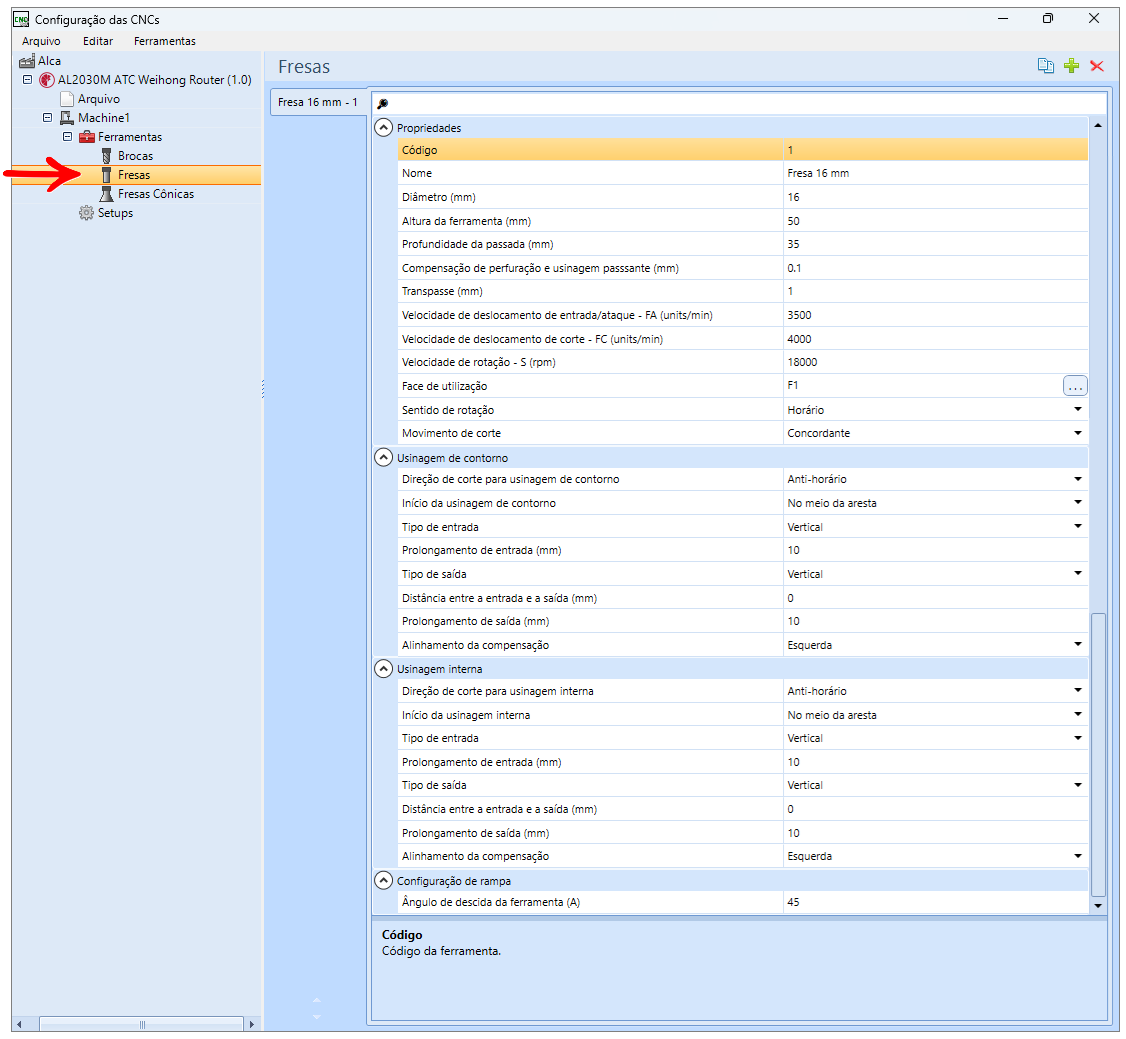The width and height of the screenshot is (1126, 1039).
Task: Open the Arquivo menu
Action: (41, 41)
